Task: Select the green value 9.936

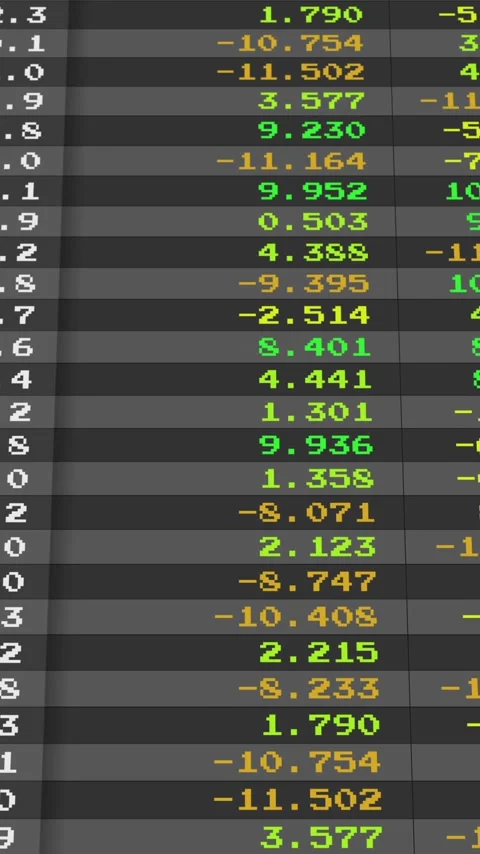Action: click(316, 445)
